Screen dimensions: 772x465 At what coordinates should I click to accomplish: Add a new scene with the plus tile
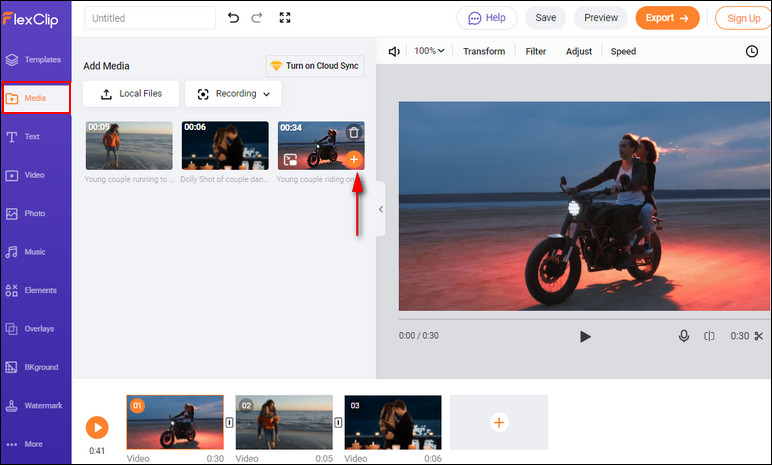[499, 422]
